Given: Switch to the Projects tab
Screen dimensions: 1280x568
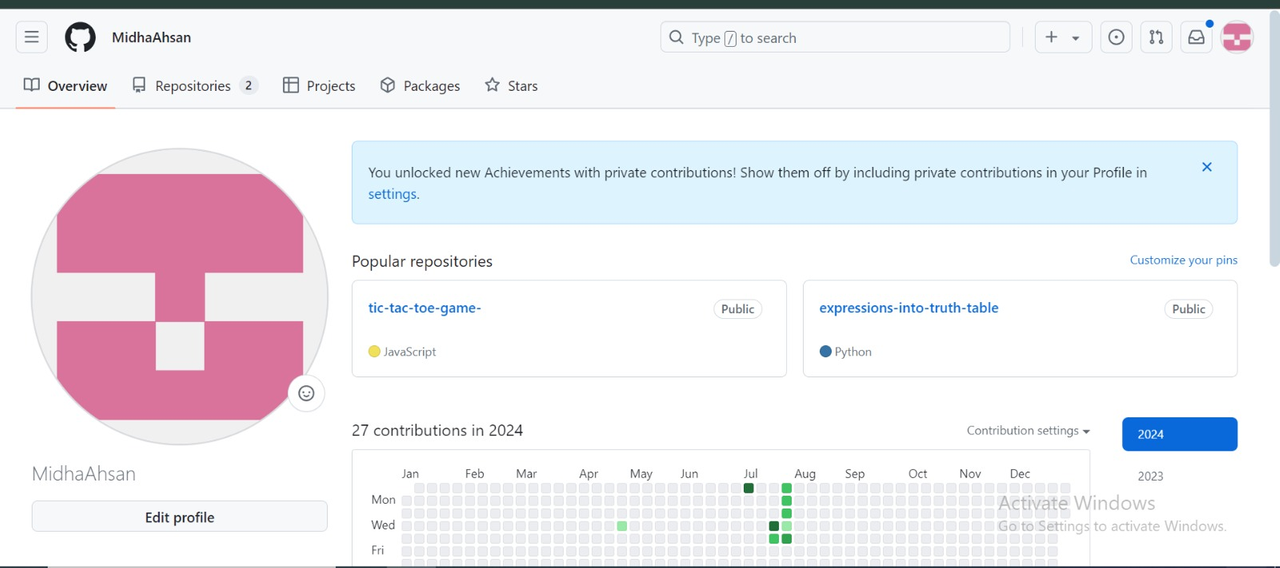Looking at the screenshot, I should (319, 86).
